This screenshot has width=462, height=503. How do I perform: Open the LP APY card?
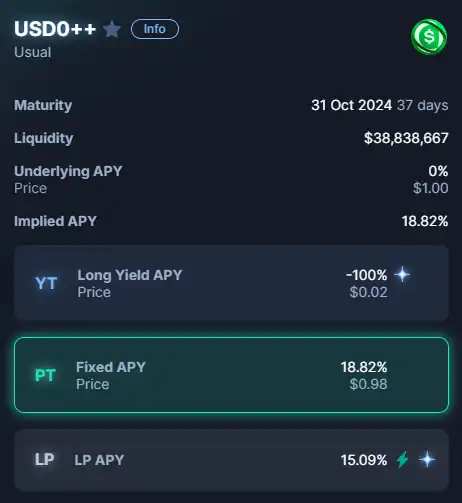pyautogui.click(x=231, y=460)
